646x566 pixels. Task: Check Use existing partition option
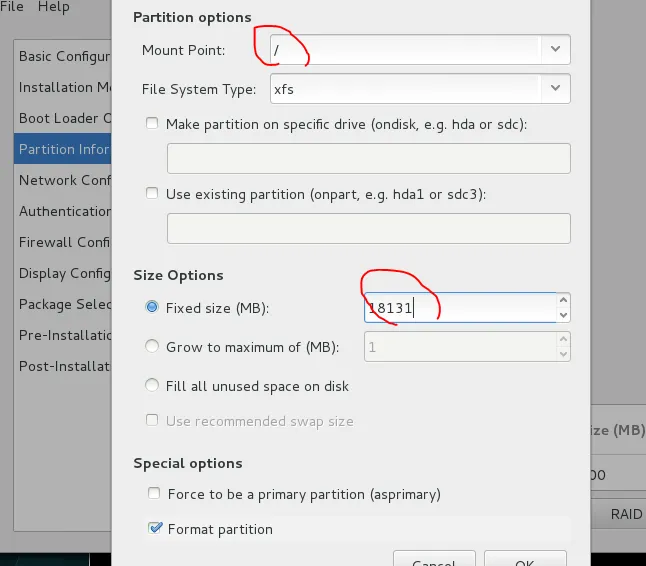tap(152, 194)
